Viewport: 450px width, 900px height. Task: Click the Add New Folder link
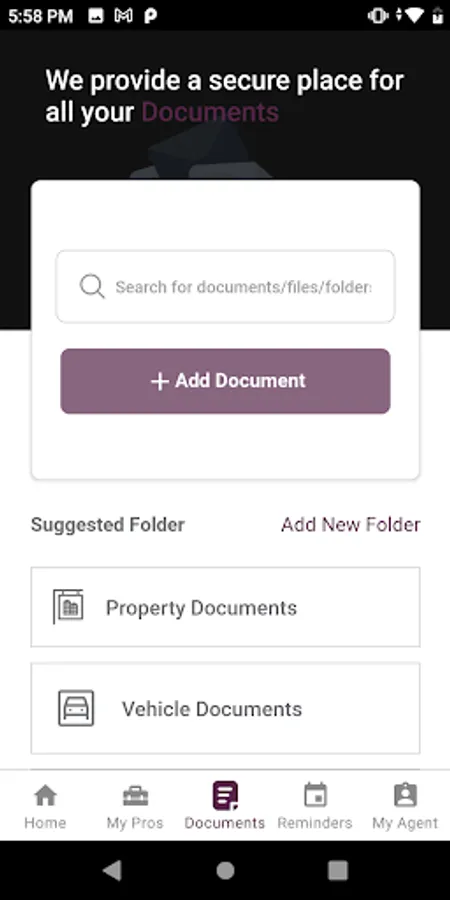(351, 525)
